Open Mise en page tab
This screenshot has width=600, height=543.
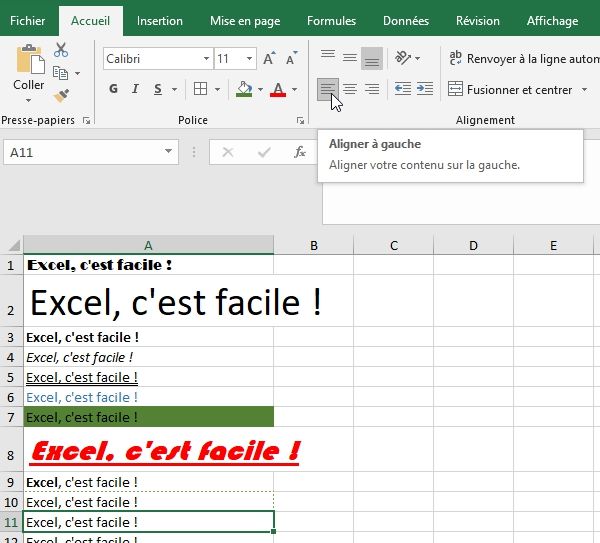(245, 21)
